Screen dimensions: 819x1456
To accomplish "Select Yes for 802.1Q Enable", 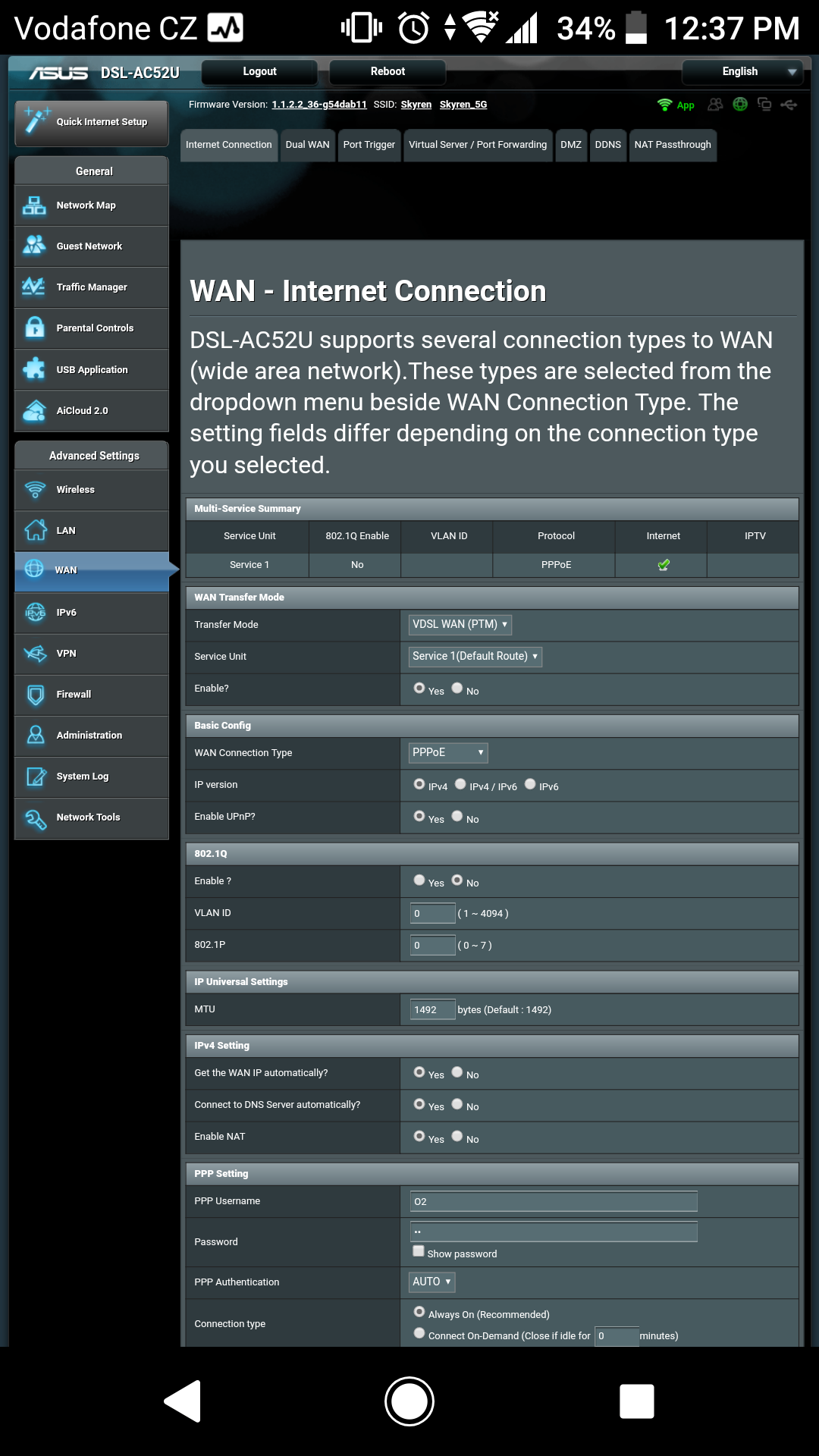I will pos(419,880).
